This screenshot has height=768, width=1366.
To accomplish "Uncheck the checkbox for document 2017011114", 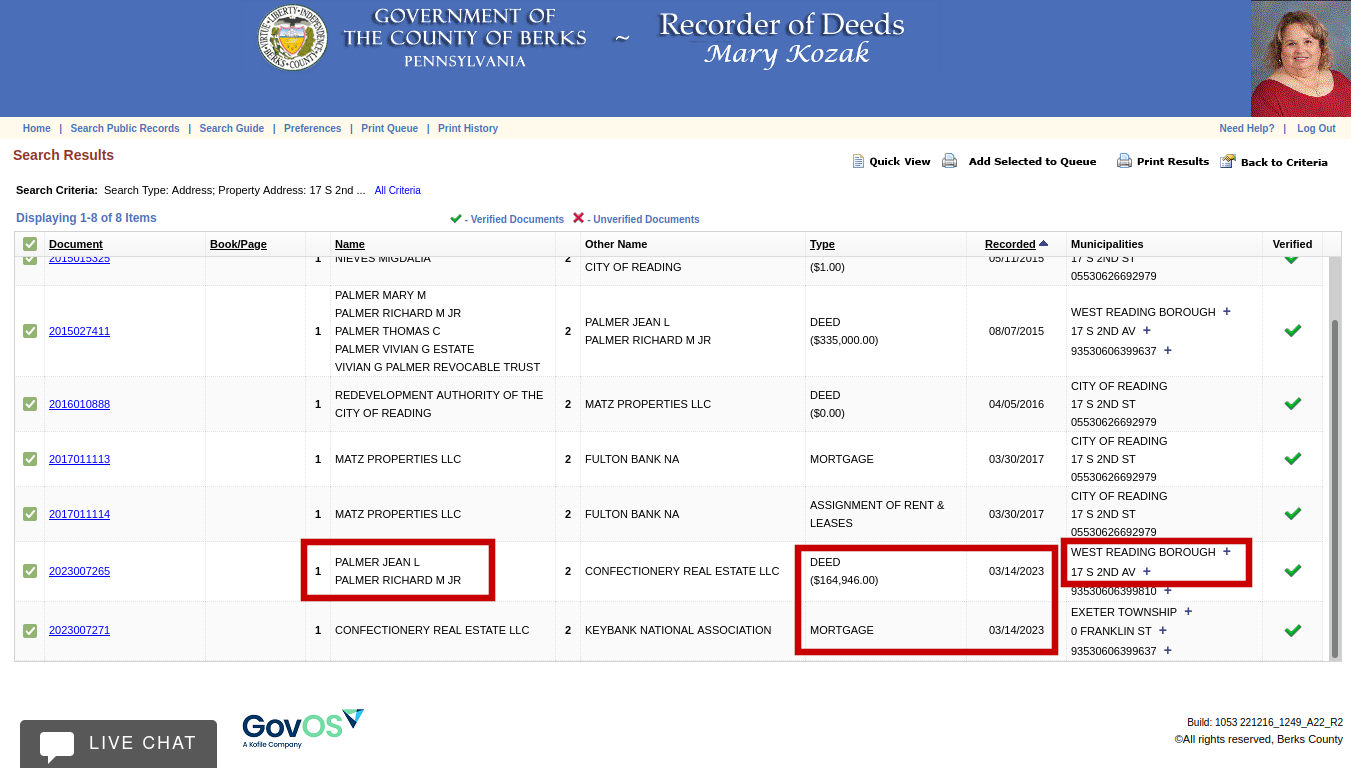I will coord(30,514).
